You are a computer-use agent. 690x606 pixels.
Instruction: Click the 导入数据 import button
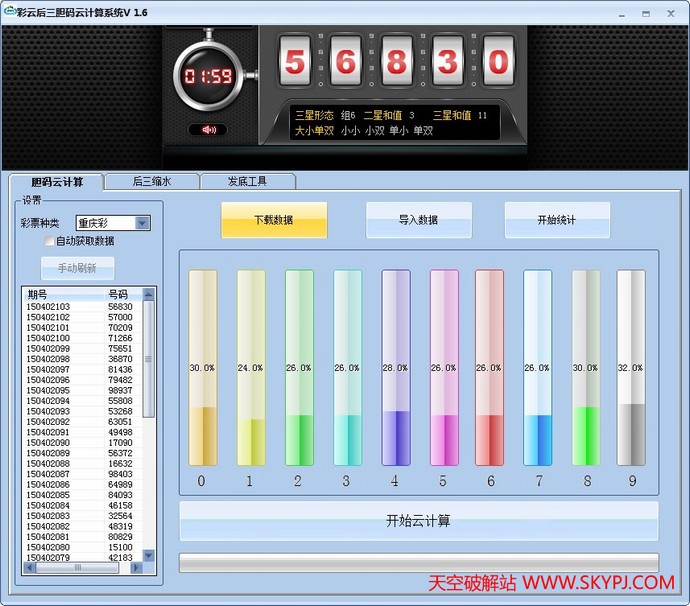tap(418, 220)
